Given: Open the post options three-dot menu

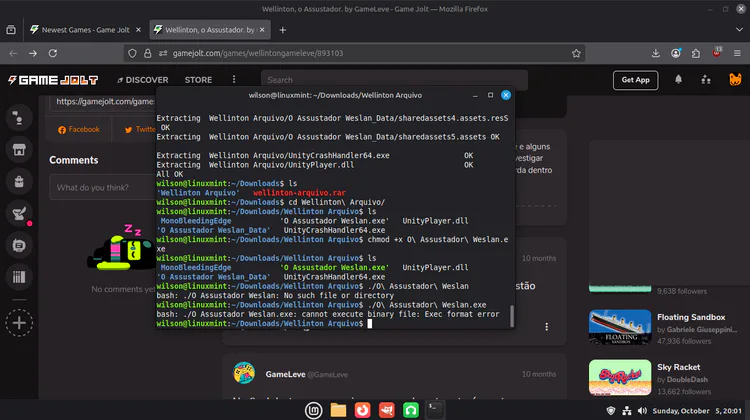Looking at the screenshot, I should [x=546, y=327].
